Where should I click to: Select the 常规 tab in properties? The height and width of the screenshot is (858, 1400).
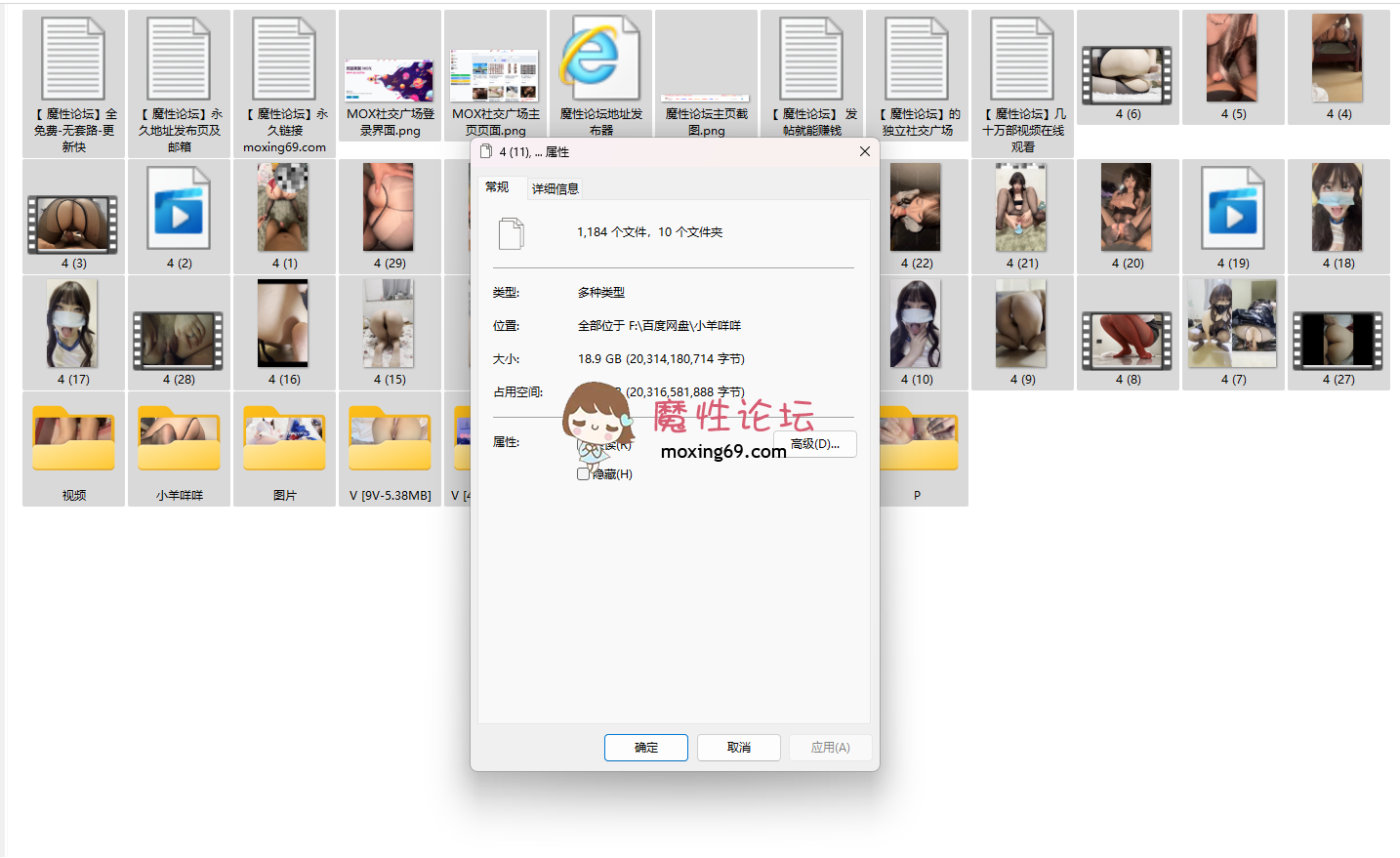497,187
